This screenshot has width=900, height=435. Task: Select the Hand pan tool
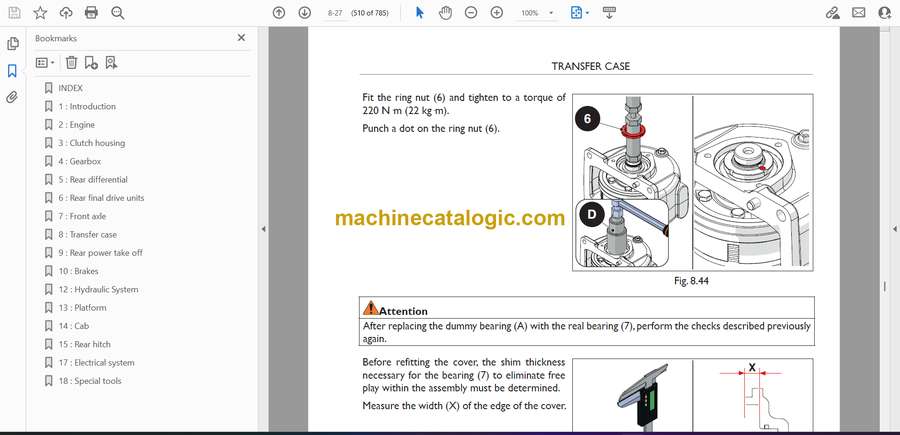click(x=445, y=13)
